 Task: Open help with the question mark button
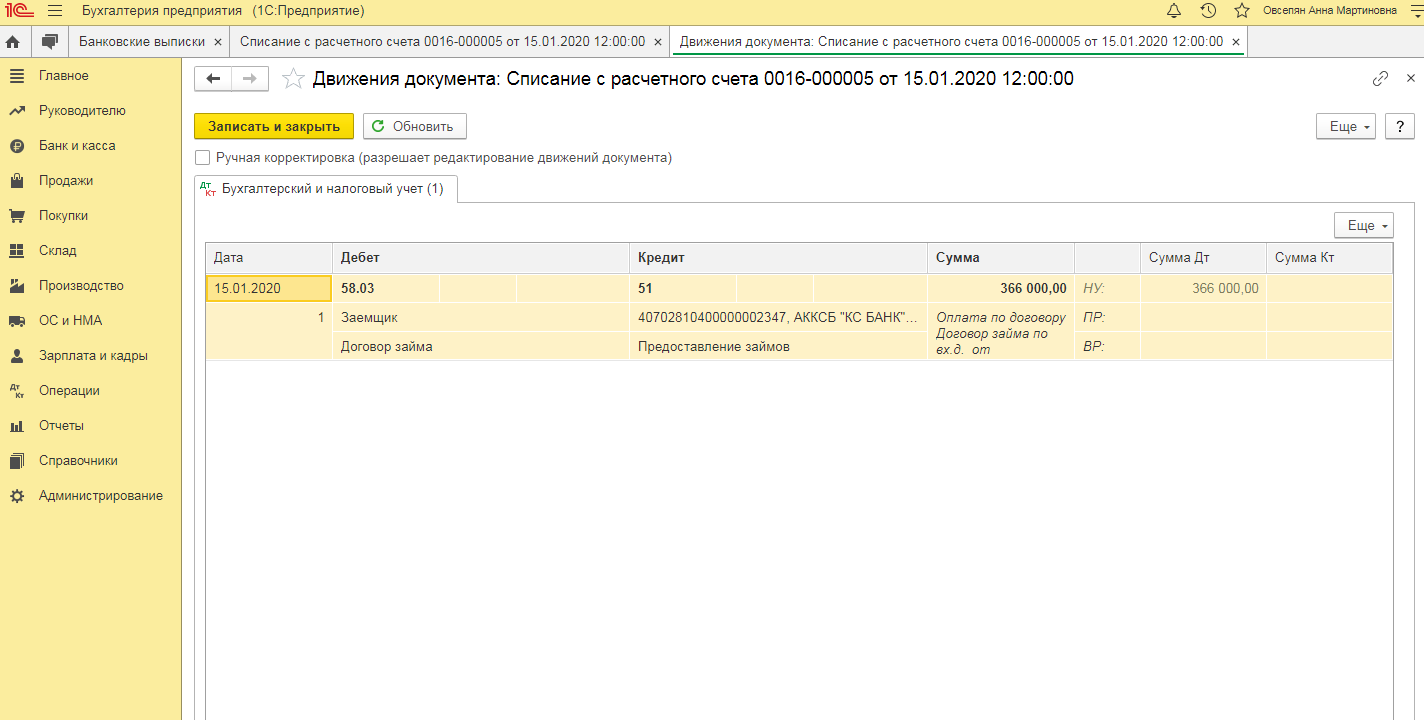1400,127
